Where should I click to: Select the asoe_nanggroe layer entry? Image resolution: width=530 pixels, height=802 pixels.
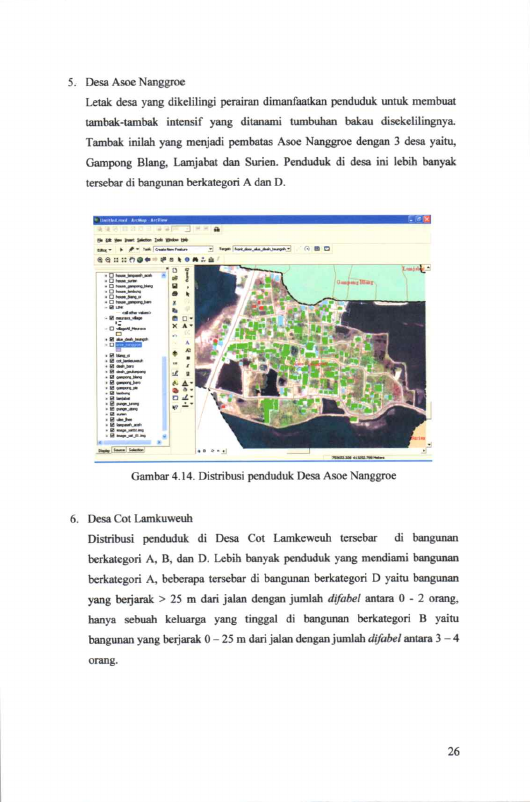[129, 345]
